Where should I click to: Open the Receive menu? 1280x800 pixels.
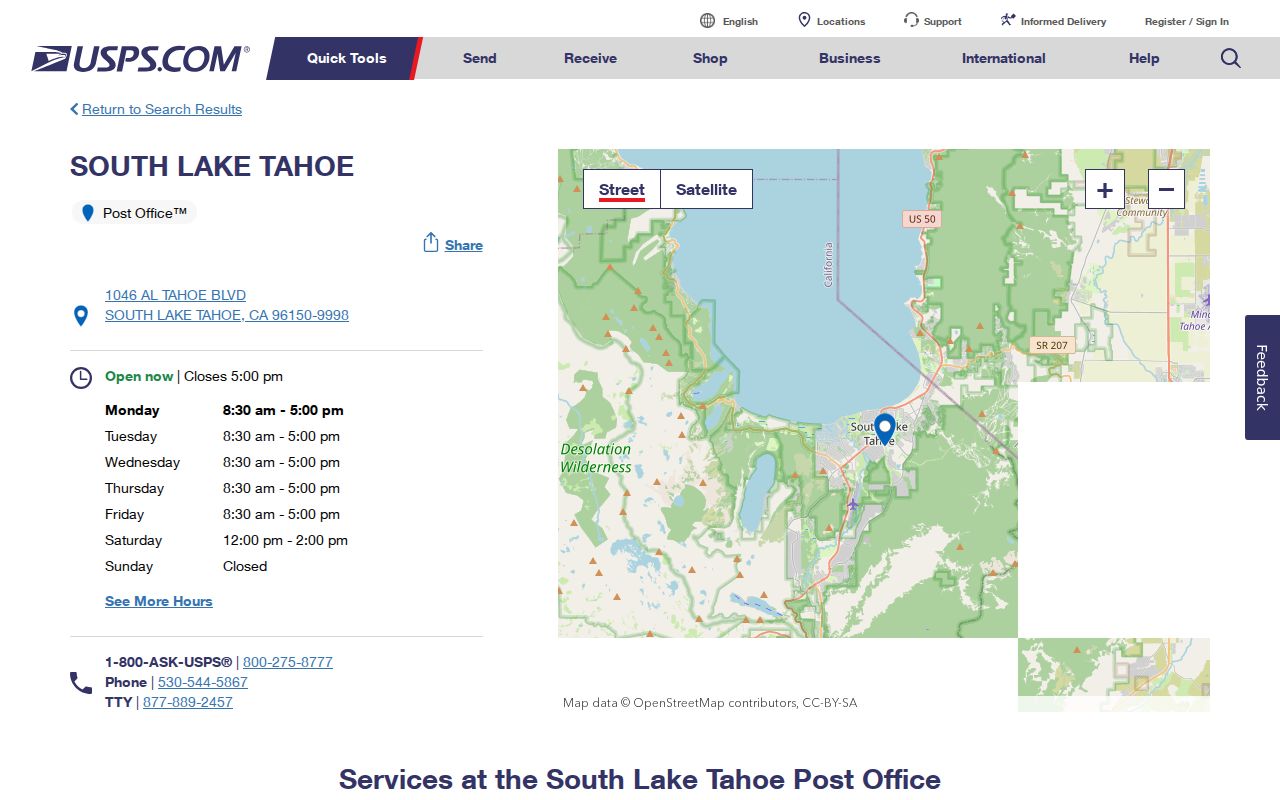(590, 58)
